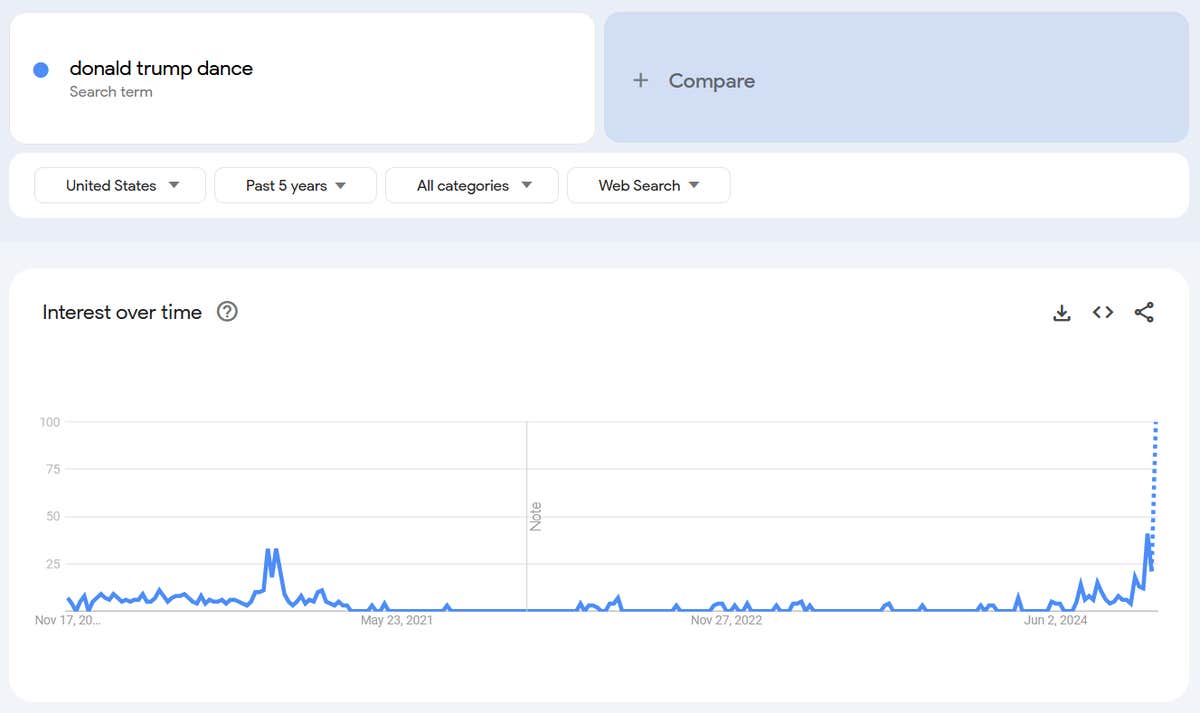The width and height of the screenshot is (1200, 713).
Task: Click the Jun 2, 2024 axis label
Action: click(1056, 621)
